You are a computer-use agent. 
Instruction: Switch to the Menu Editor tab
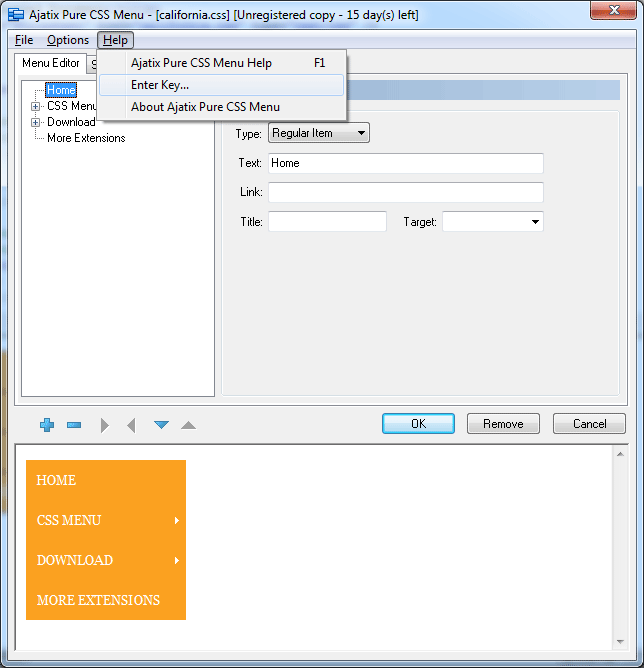[x=50, y=63]
